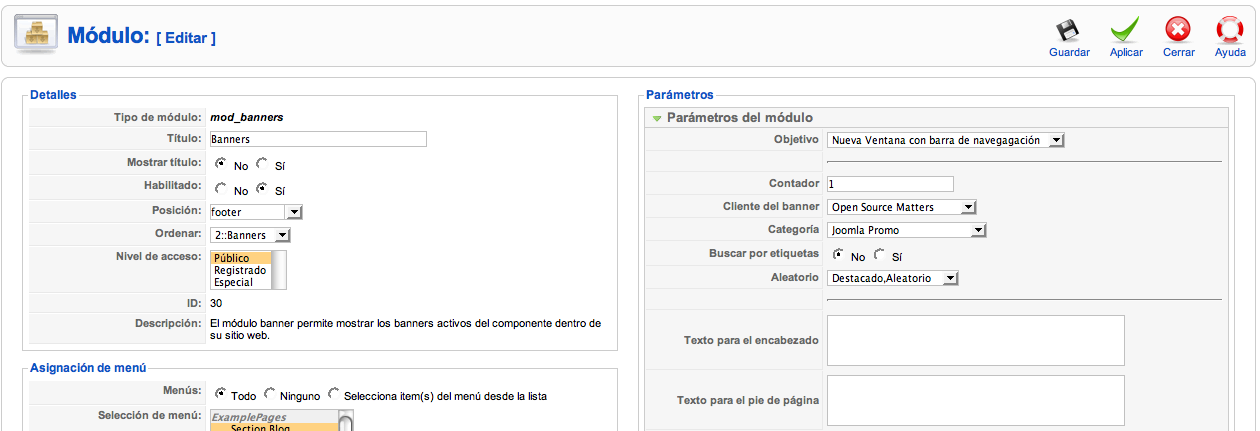Select Registrado in Nivel de acceso list

(240, 270)
